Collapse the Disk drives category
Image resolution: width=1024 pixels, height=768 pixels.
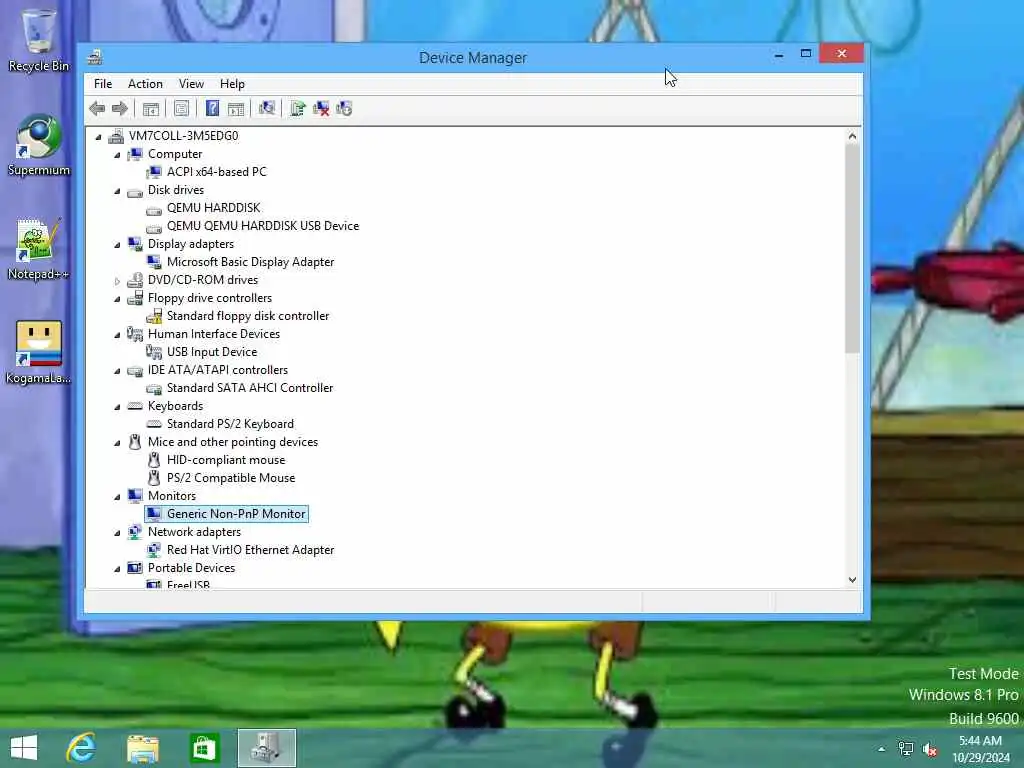pyautogui.click(x=118, y=191)
